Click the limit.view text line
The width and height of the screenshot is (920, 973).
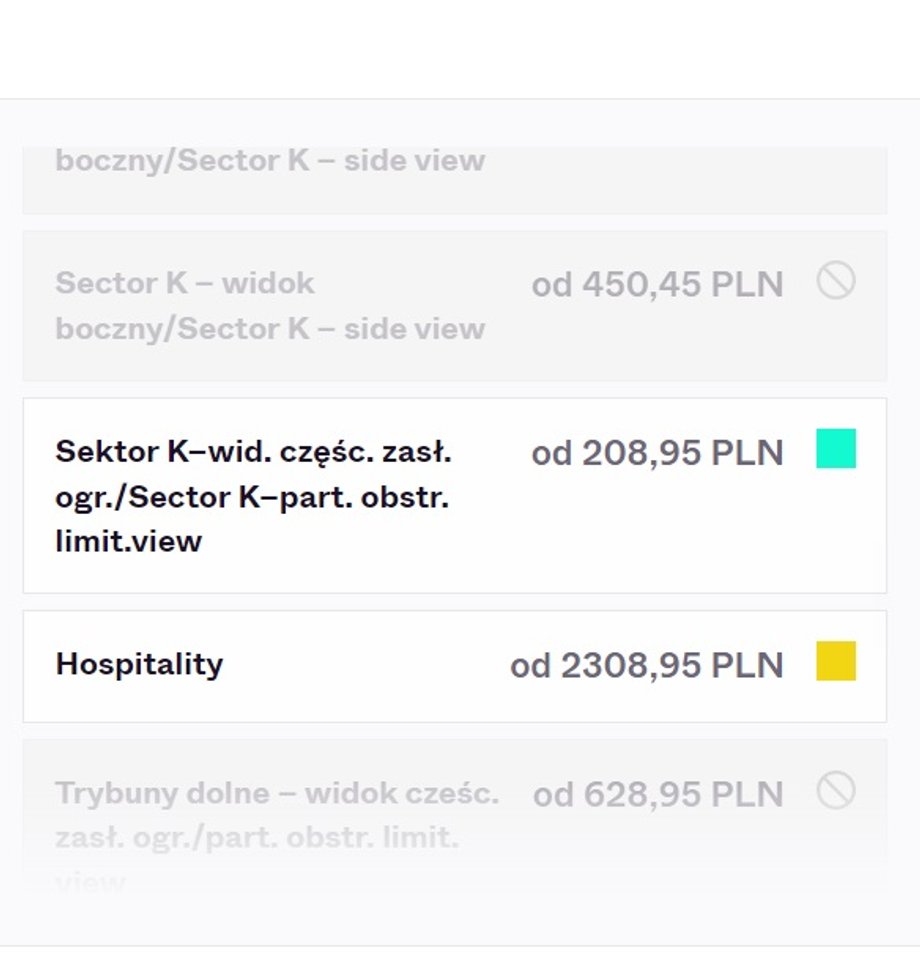coord(128,541)
